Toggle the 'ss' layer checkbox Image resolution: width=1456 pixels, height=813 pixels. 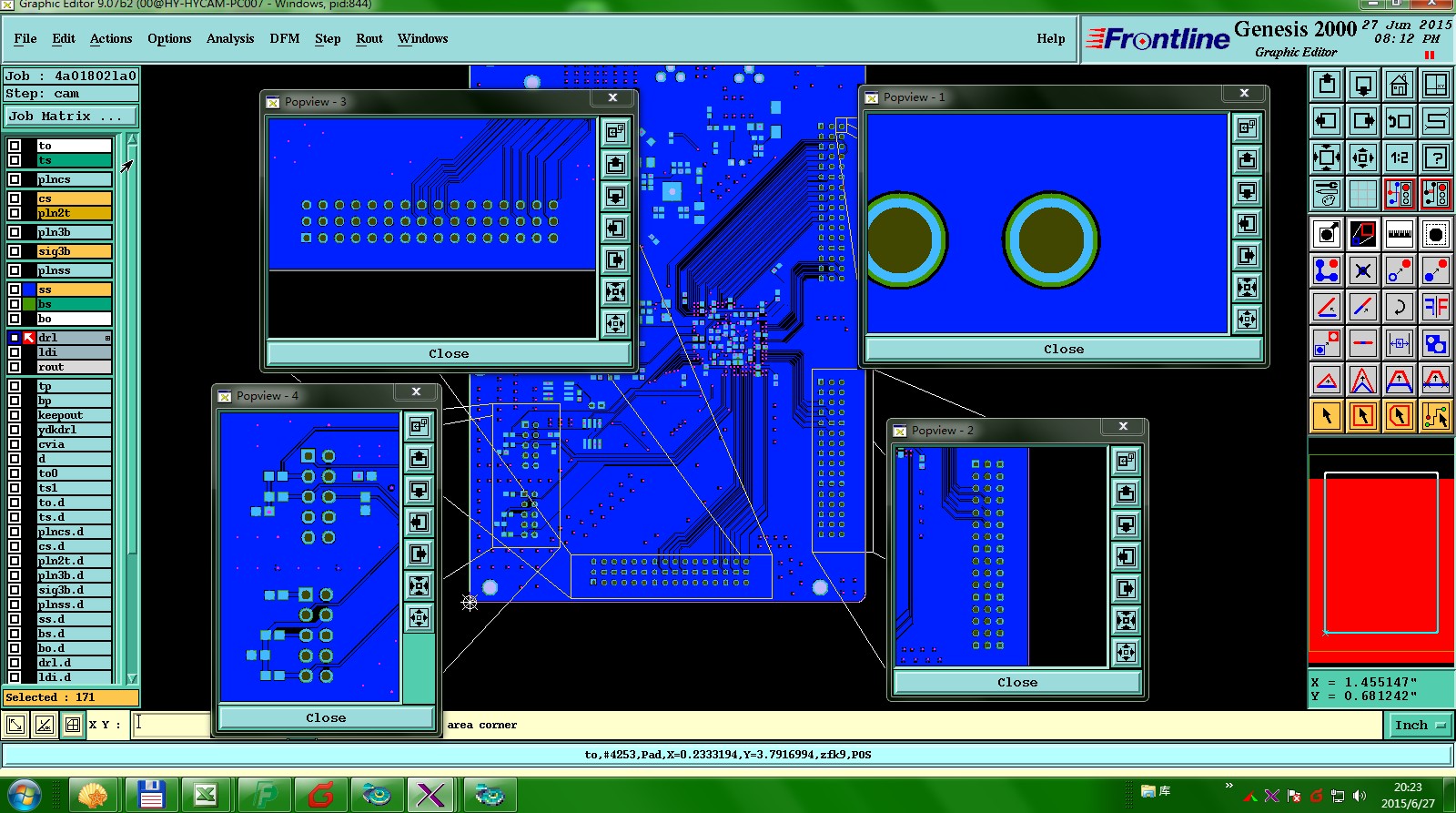click(x=15, y=290)
